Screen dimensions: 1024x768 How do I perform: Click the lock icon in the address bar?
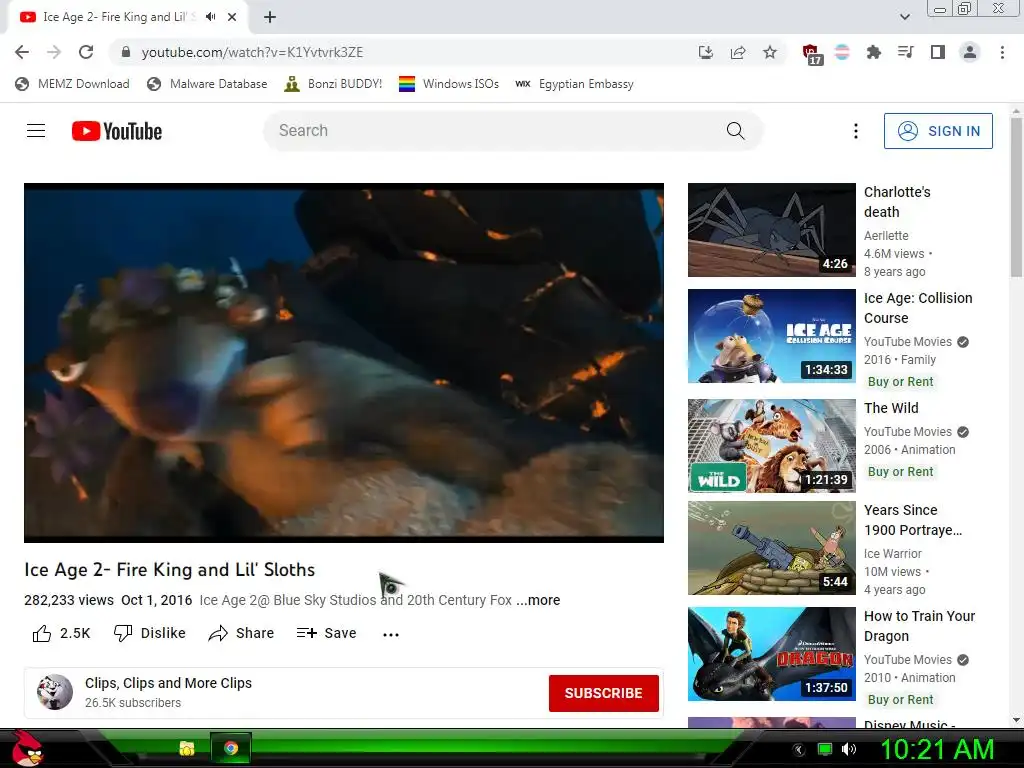pyautogui.click(x=126, y=52)
